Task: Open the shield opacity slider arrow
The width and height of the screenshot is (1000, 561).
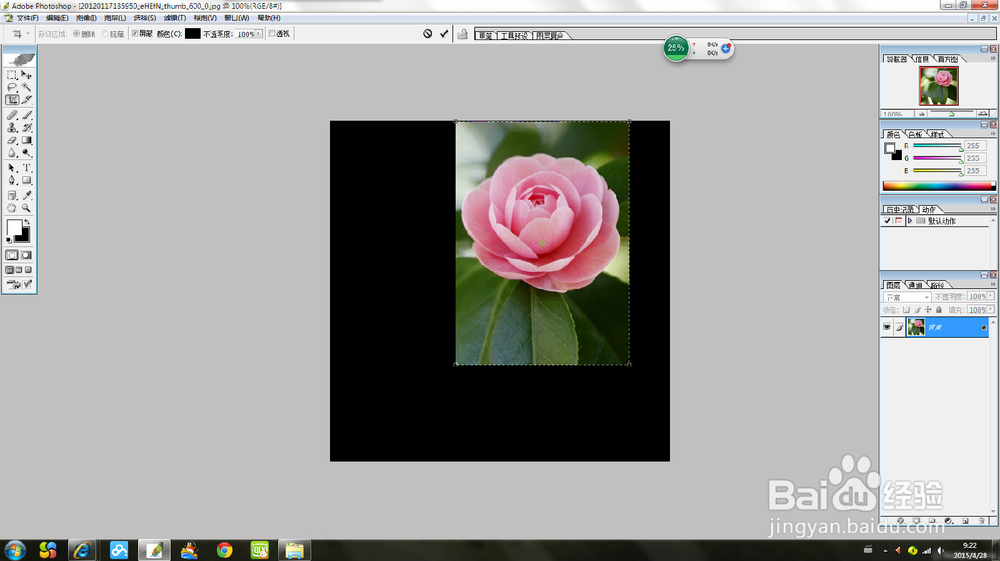Action: tap(258, 34)
